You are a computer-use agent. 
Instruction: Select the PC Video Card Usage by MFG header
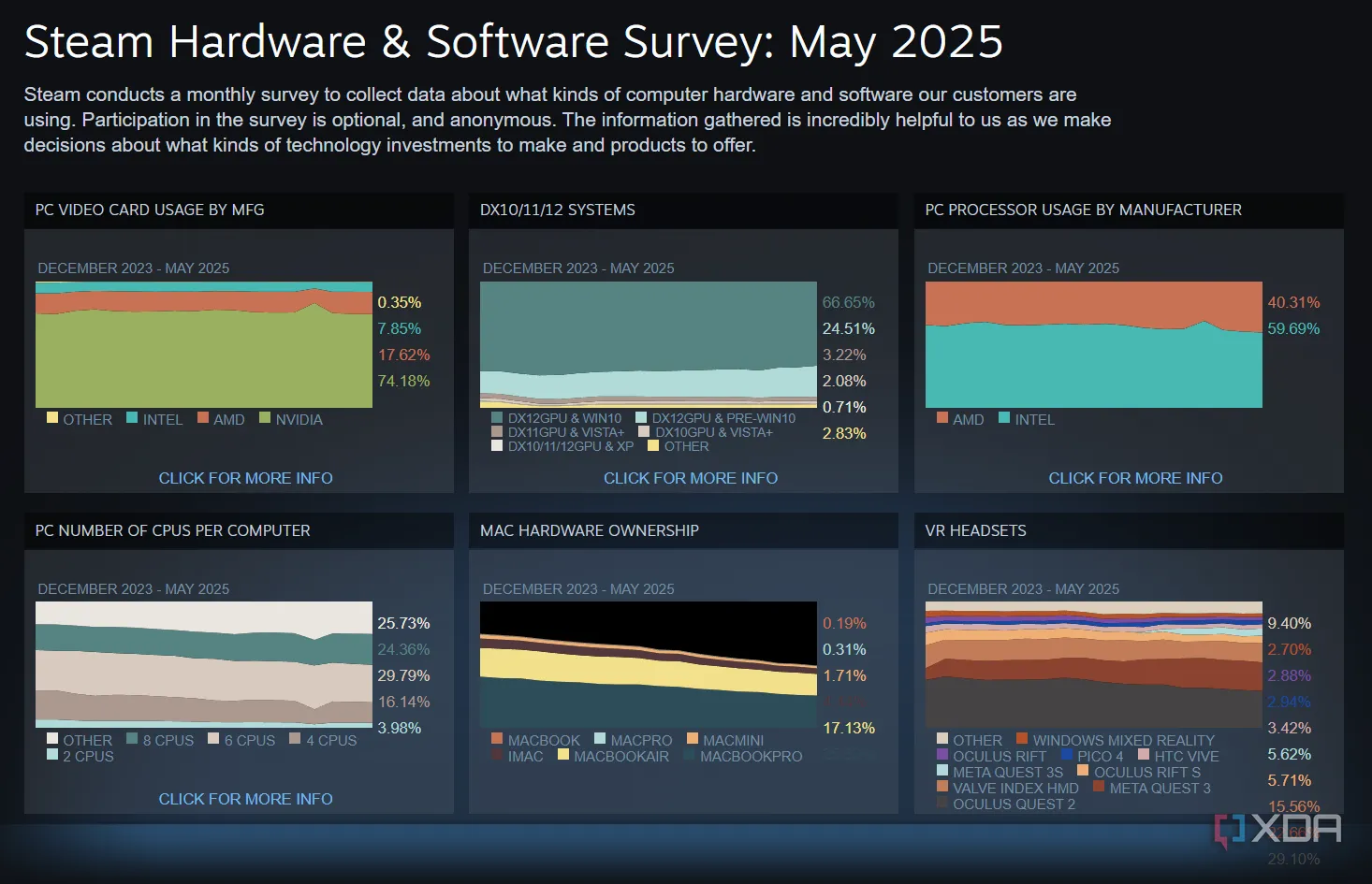click(150, 210)
